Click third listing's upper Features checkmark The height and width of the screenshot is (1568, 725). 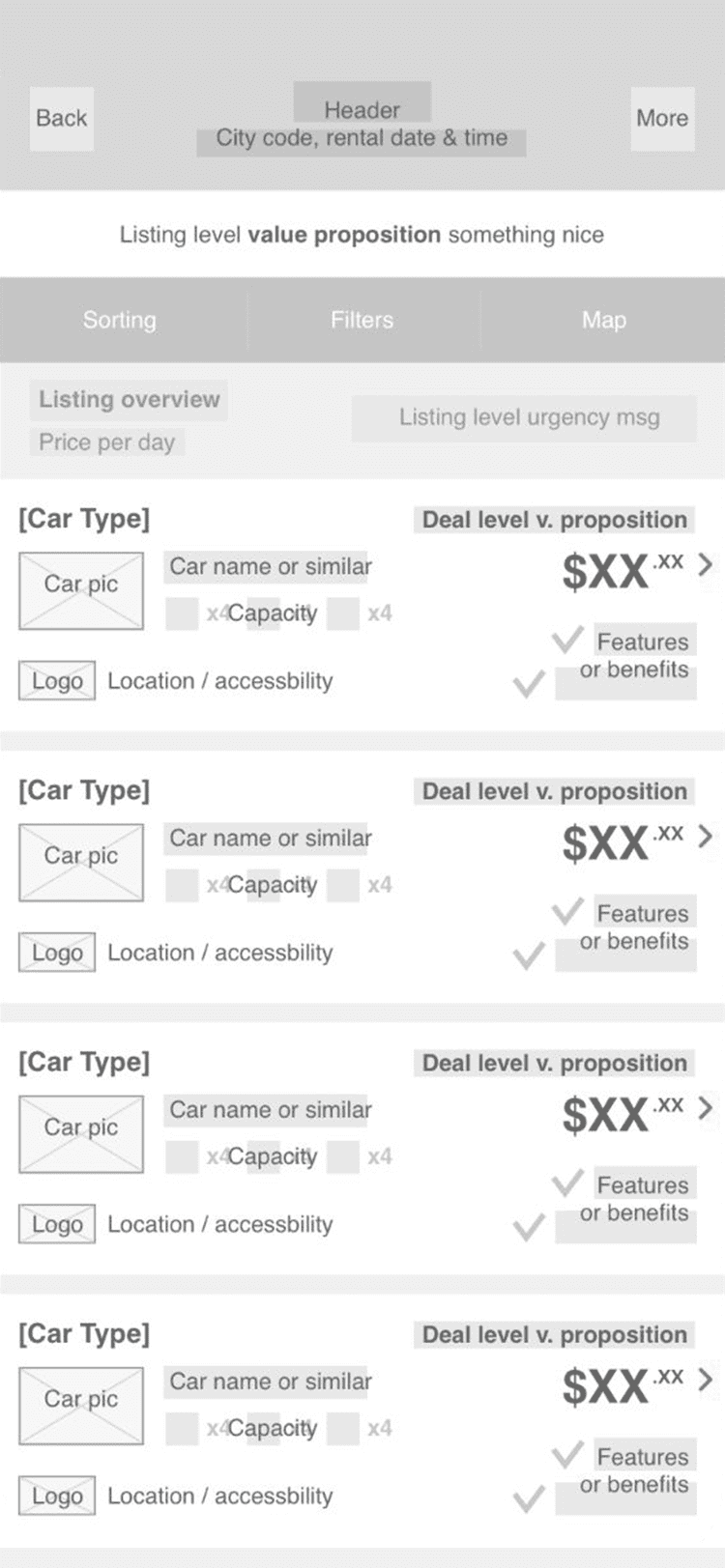pos(567,1182)
